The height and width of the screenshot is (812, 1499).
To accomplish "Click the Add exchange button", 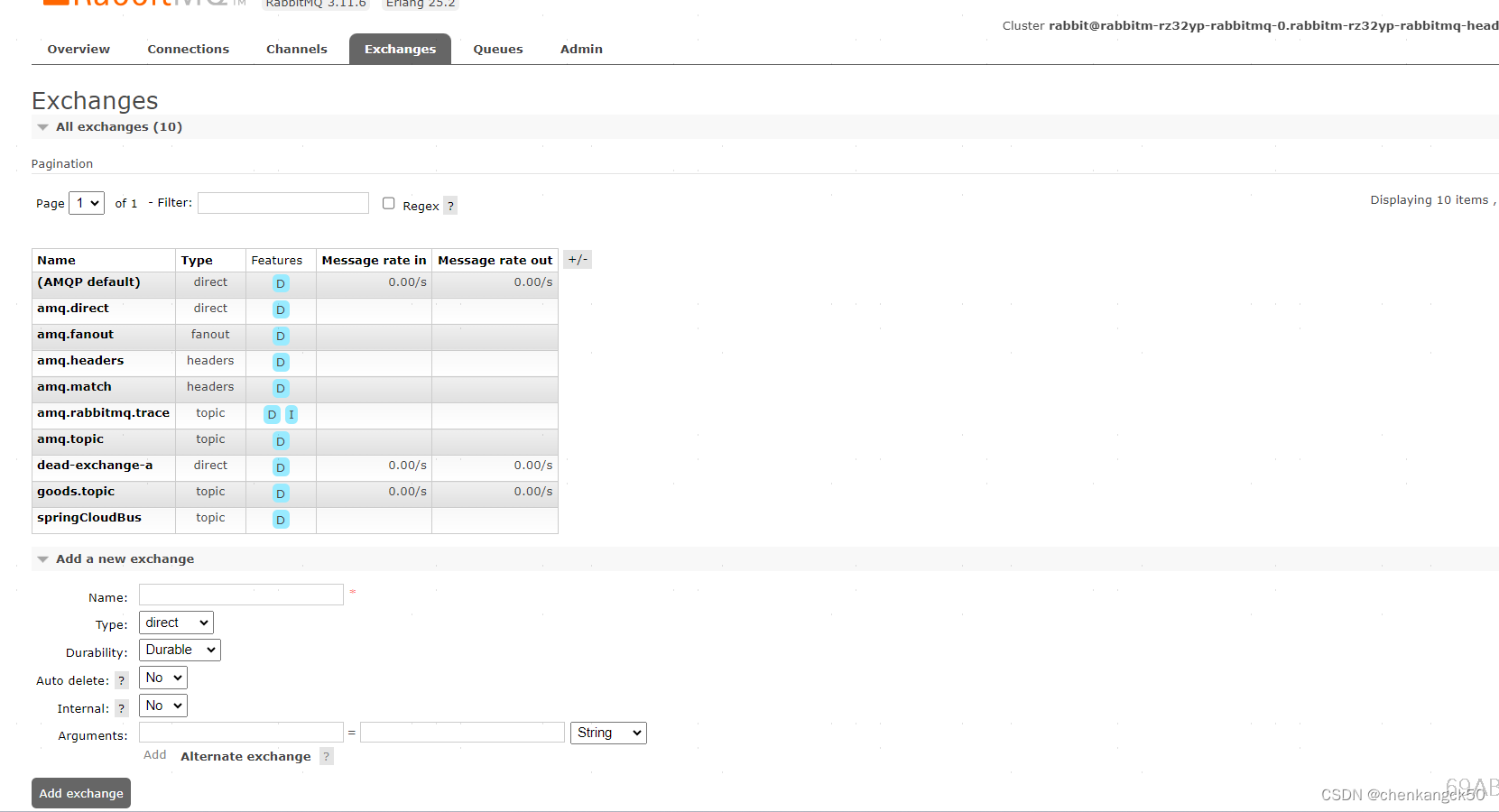I will coord(81,793).
